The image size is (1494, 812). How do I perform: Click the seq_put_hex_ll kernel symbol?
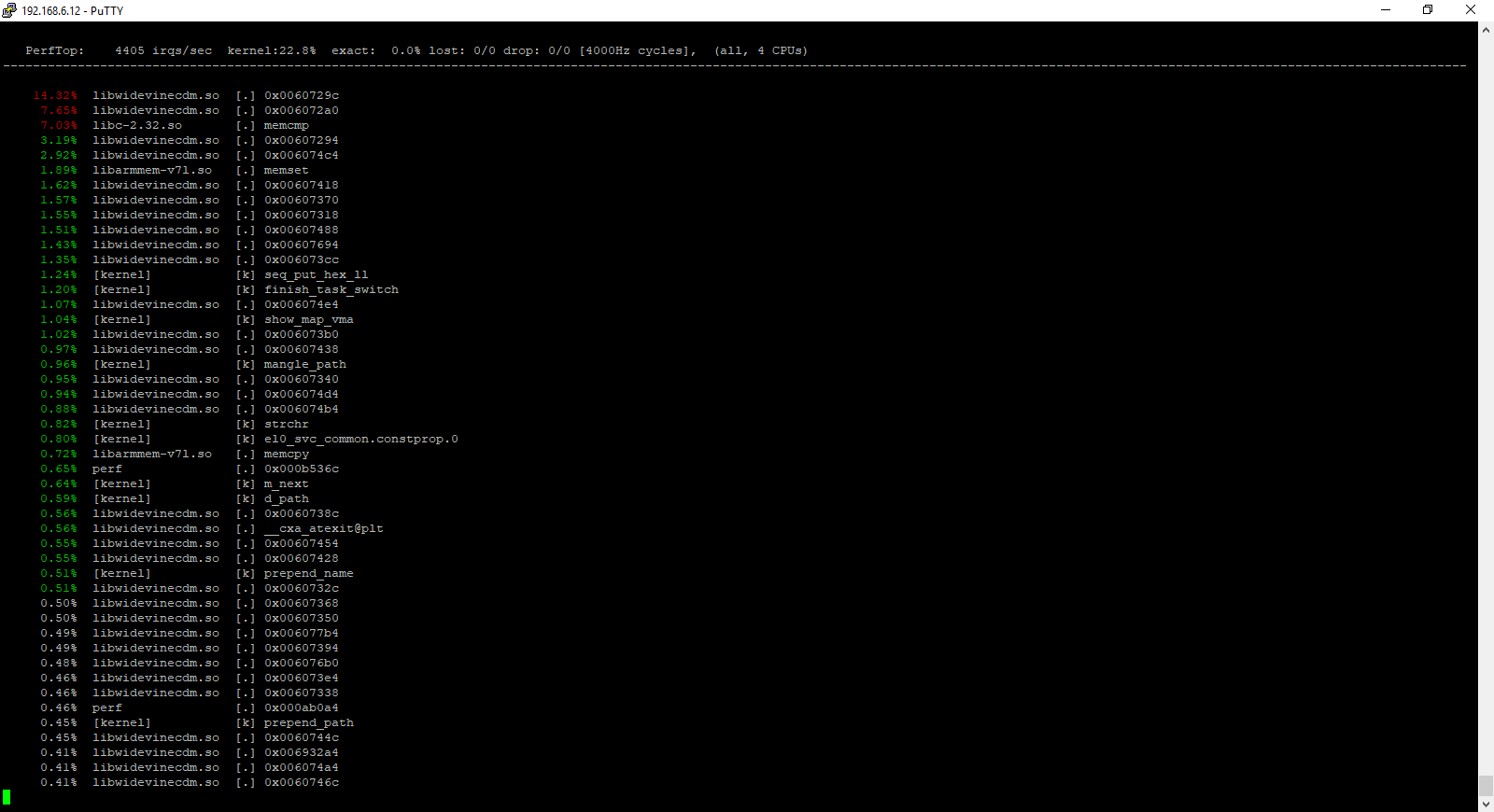[x=316, y=274]
